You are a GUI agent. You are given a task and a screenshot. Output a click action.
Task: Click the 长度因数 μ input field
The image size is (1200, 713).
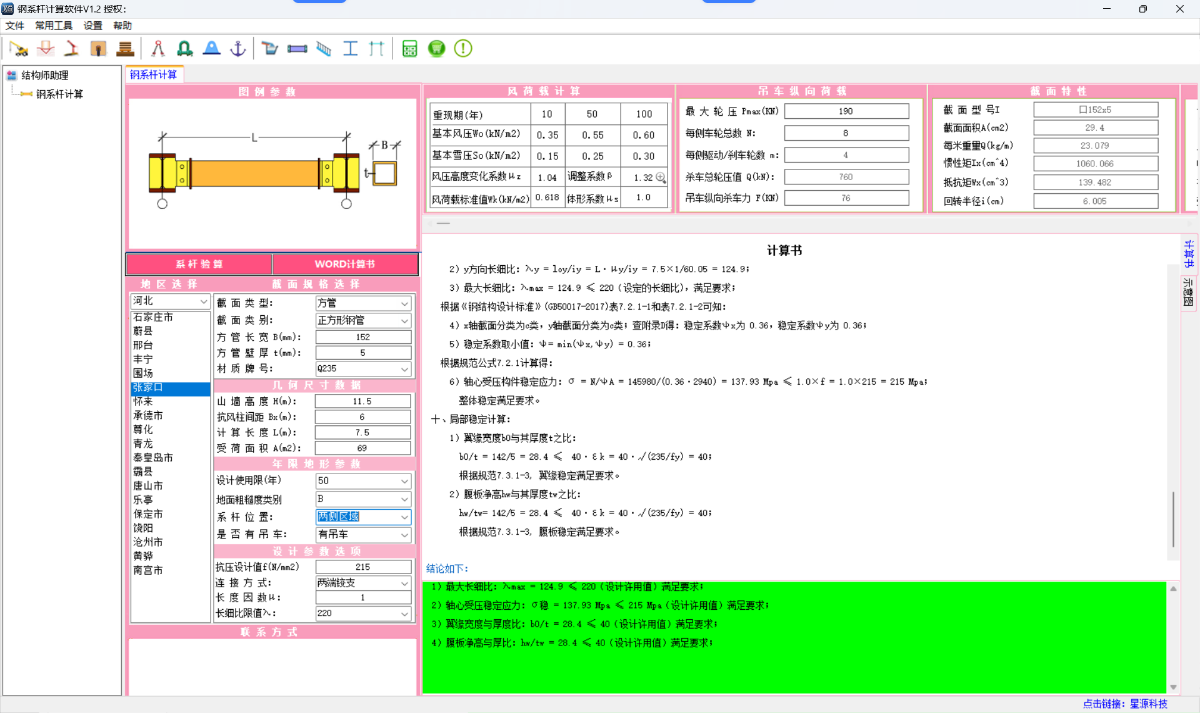click(363, 597)
